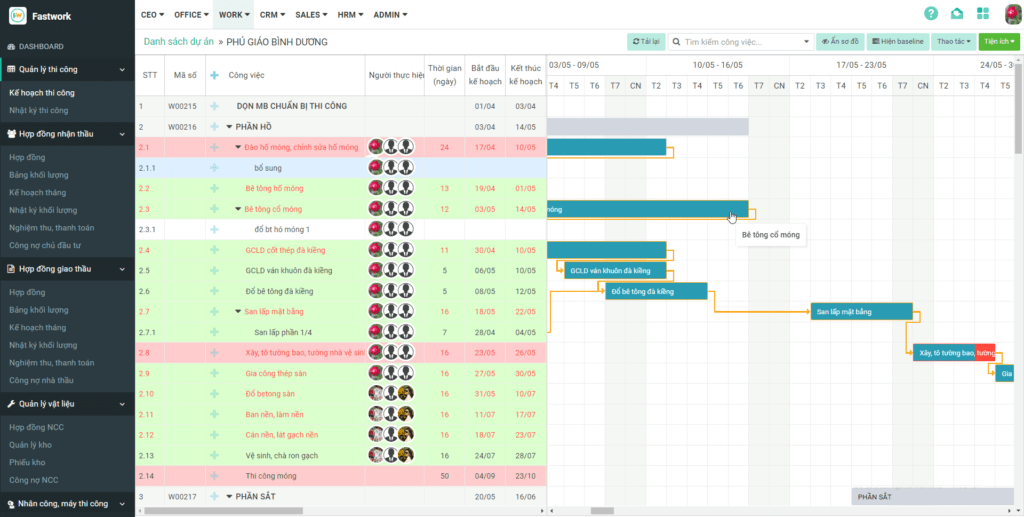Toggle Hiện baseline display
The height and width of the screenshot is (517, 1024).
point(898,42)
